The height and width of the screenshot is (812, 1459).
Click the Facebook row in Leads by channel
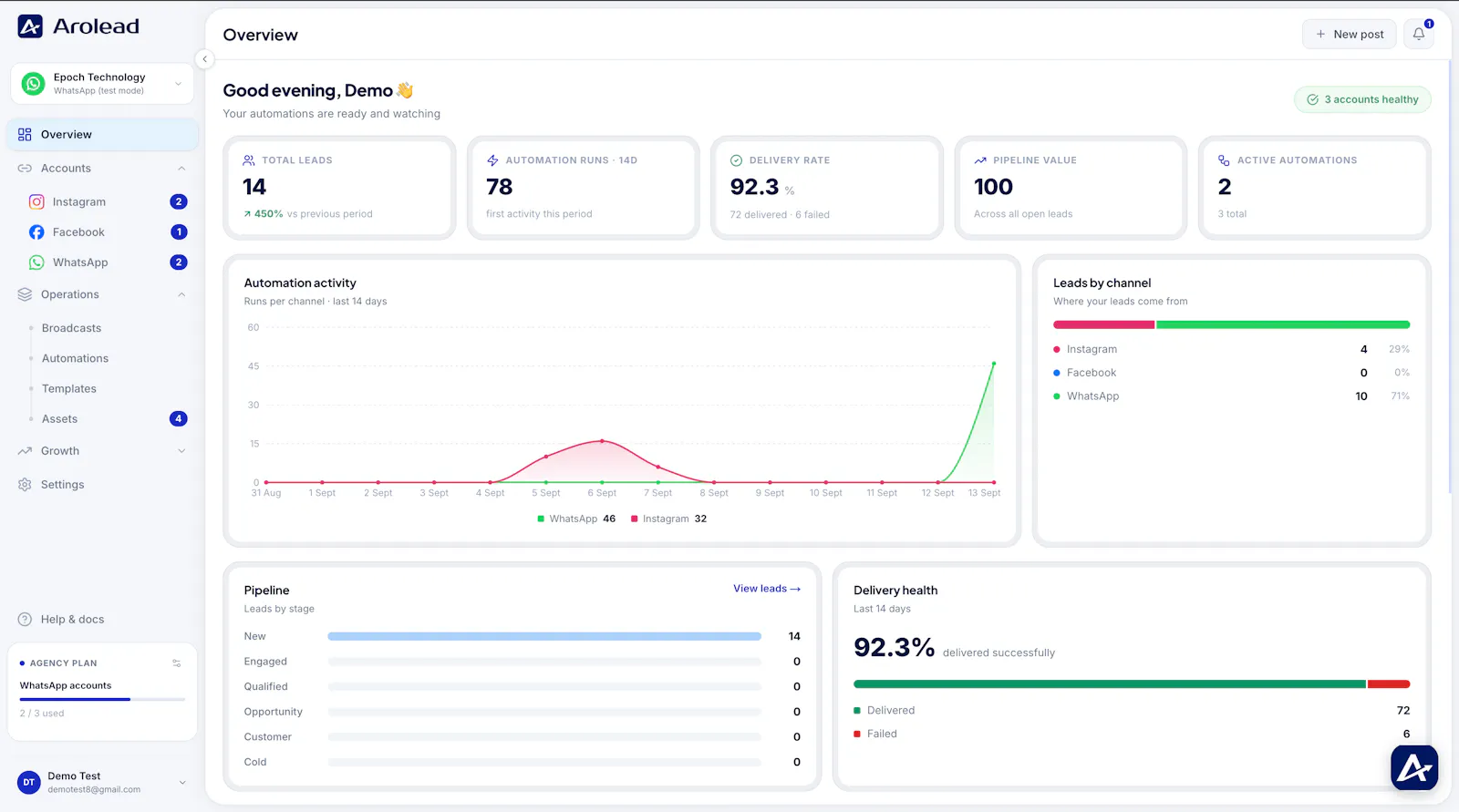tap(1231, 373)
